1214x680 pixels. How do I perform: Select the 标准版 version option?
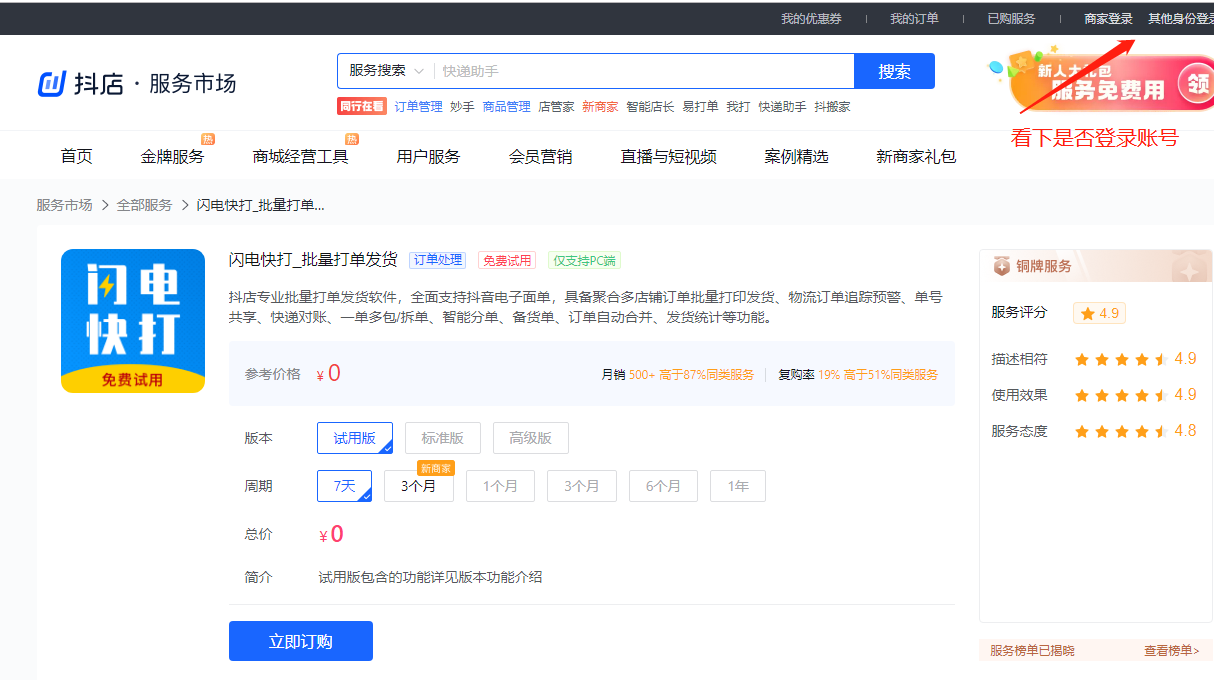[x=443, y=438]
